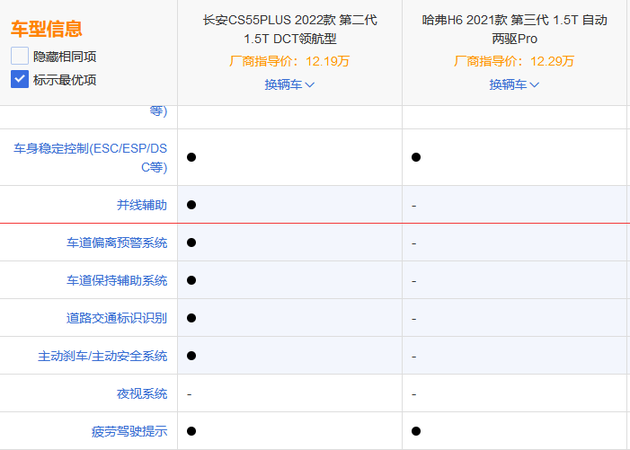
Task: Click 长安 price 厂商指导价 12.19万
Action: click(289, 61)
